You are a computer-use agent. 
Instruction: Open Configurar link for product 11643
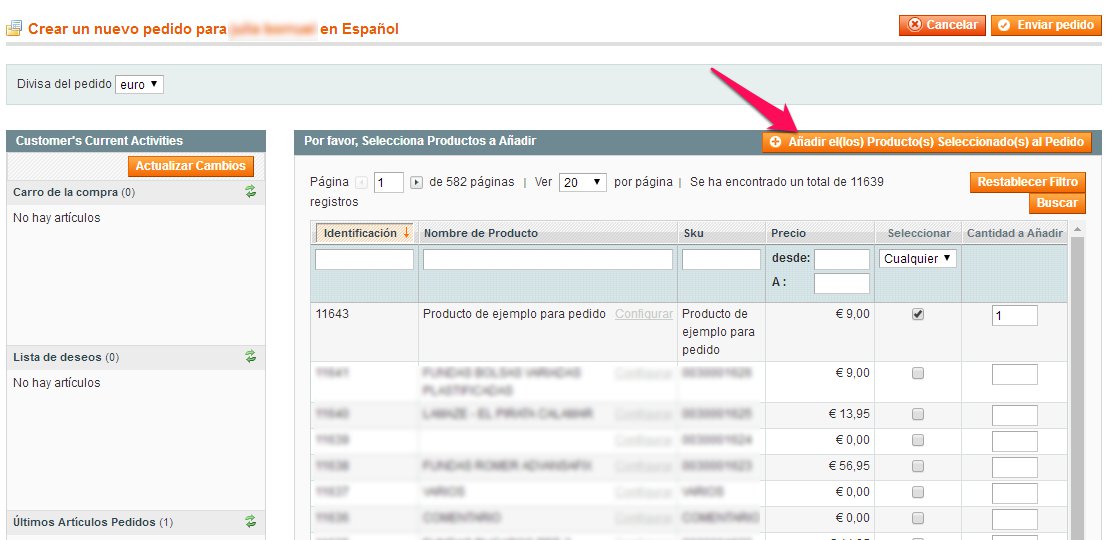point(643,314)
